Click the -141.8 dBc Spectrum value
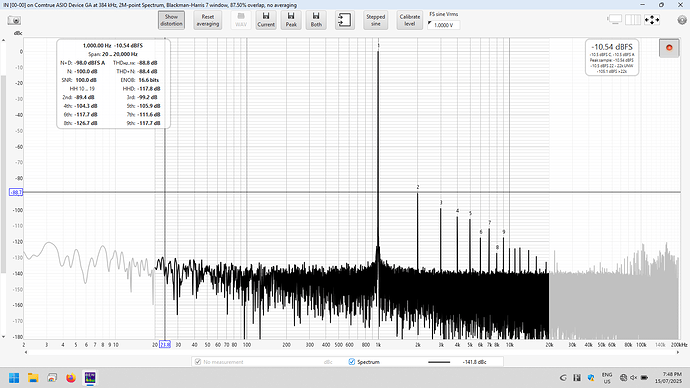Screen dimensions: 690x388 point(474,362)
